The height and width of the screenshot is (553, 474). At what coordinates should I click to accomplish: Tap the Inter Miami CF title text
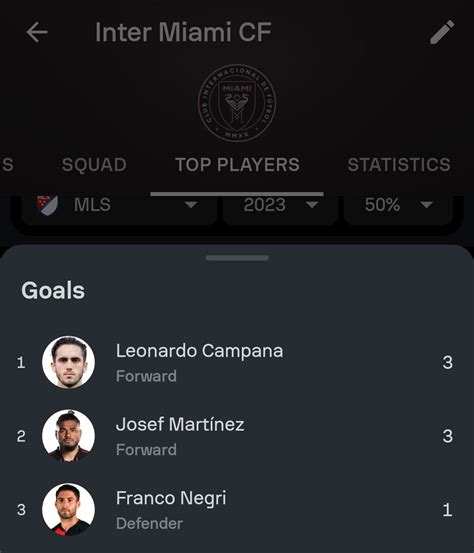point(183,32)
